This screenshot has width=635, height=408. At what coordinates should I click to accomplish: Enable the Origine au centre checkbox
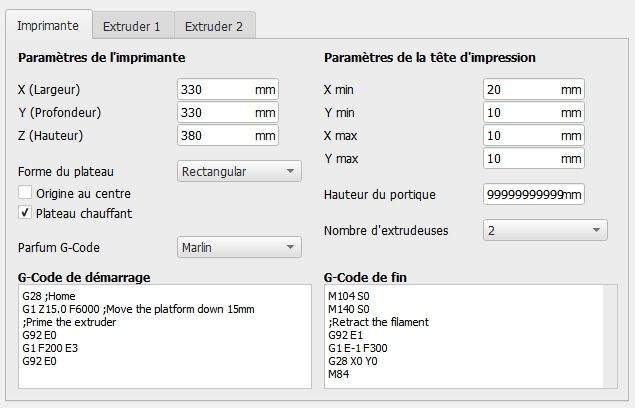pyautogui.click(x=25, y=192)
